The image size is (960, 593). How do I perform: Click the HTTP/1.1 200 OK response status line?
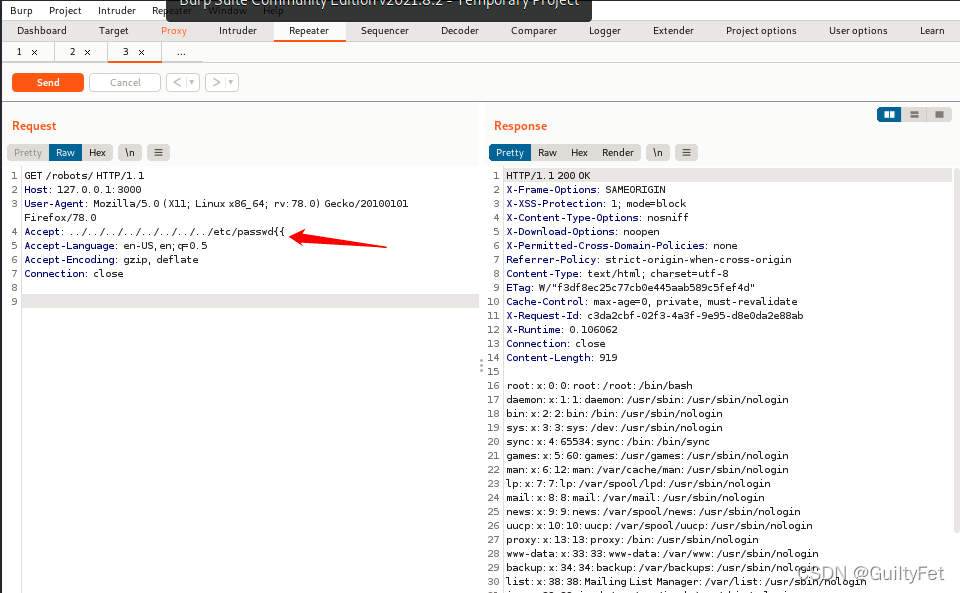548,175
